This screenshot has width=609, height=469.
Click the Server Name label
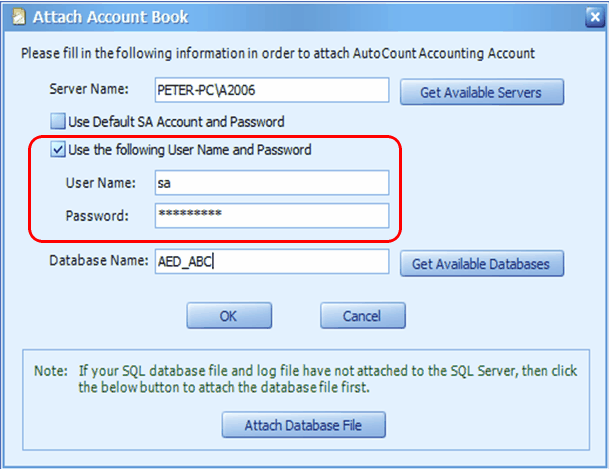tap(89, 89)
